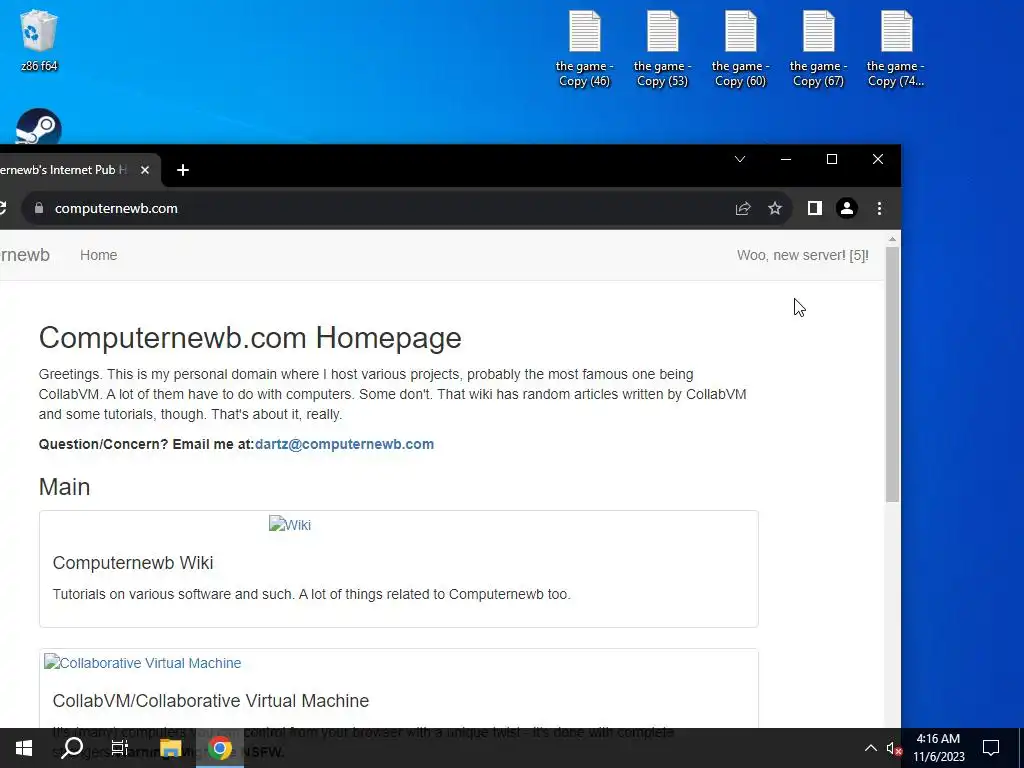This screenshot has width=1024, height=768.
Task: Click Computernewb Wiki card heading
Action: pyautogui.click(x=133, y=563)
